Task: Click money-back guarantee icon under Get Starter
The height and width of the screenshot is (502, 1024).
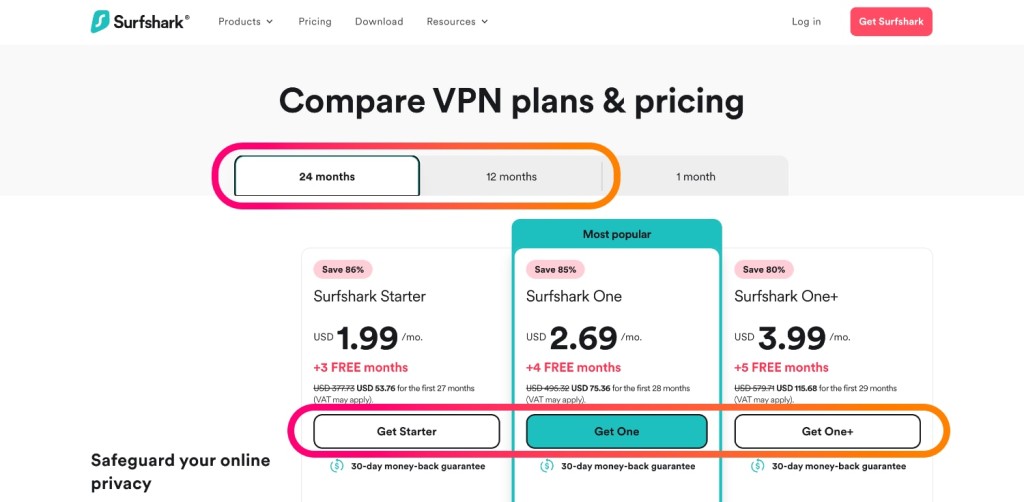Action: (336, 466)
